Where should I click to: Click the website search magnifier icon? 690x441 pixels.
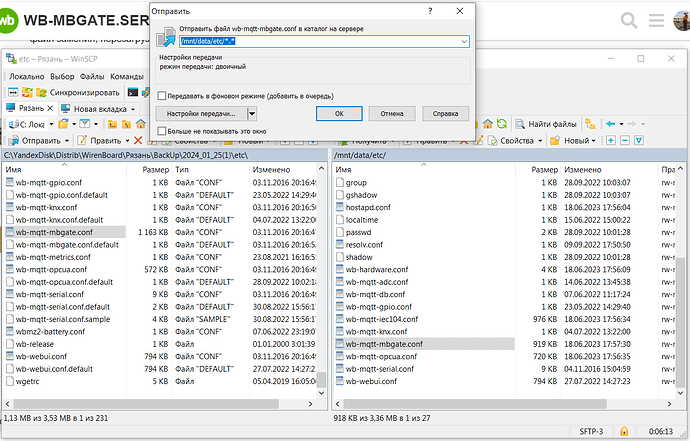click(629, 20)
